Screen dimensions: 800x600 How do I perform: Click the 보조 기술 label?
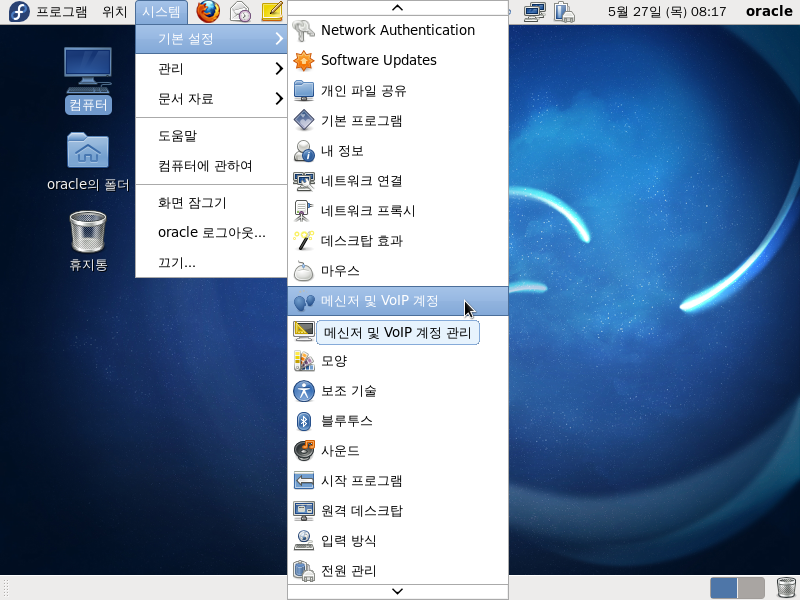(348, 391)
